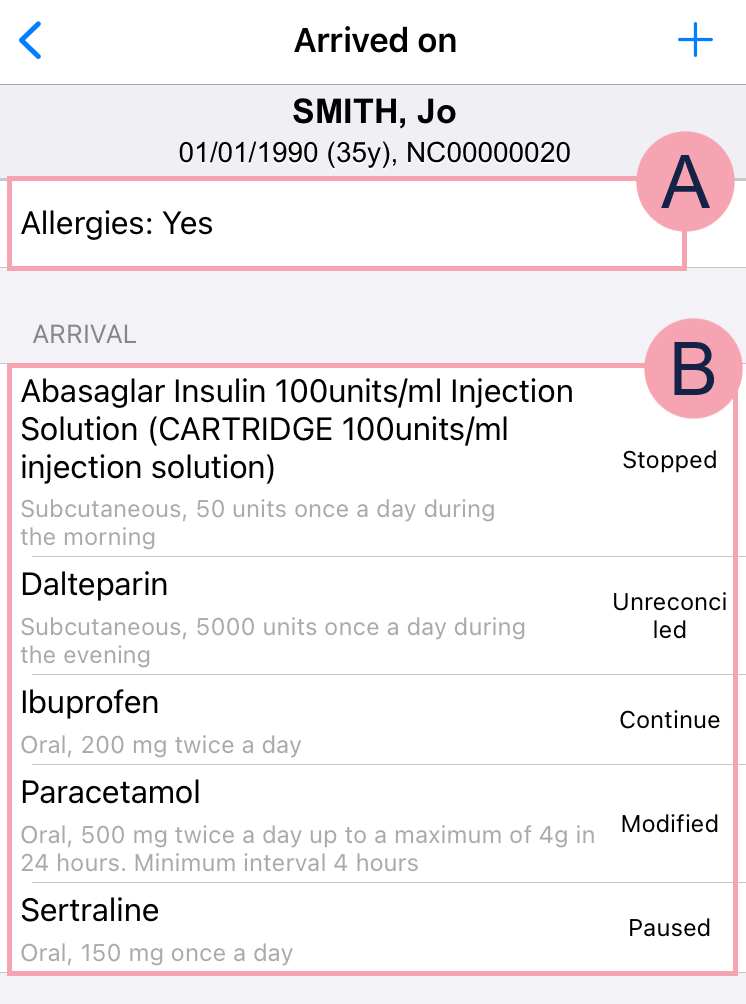Tap the Continue status for Ibuprofen
The width and height of the screenshot is (746, 1004).
tap(669, 720)
